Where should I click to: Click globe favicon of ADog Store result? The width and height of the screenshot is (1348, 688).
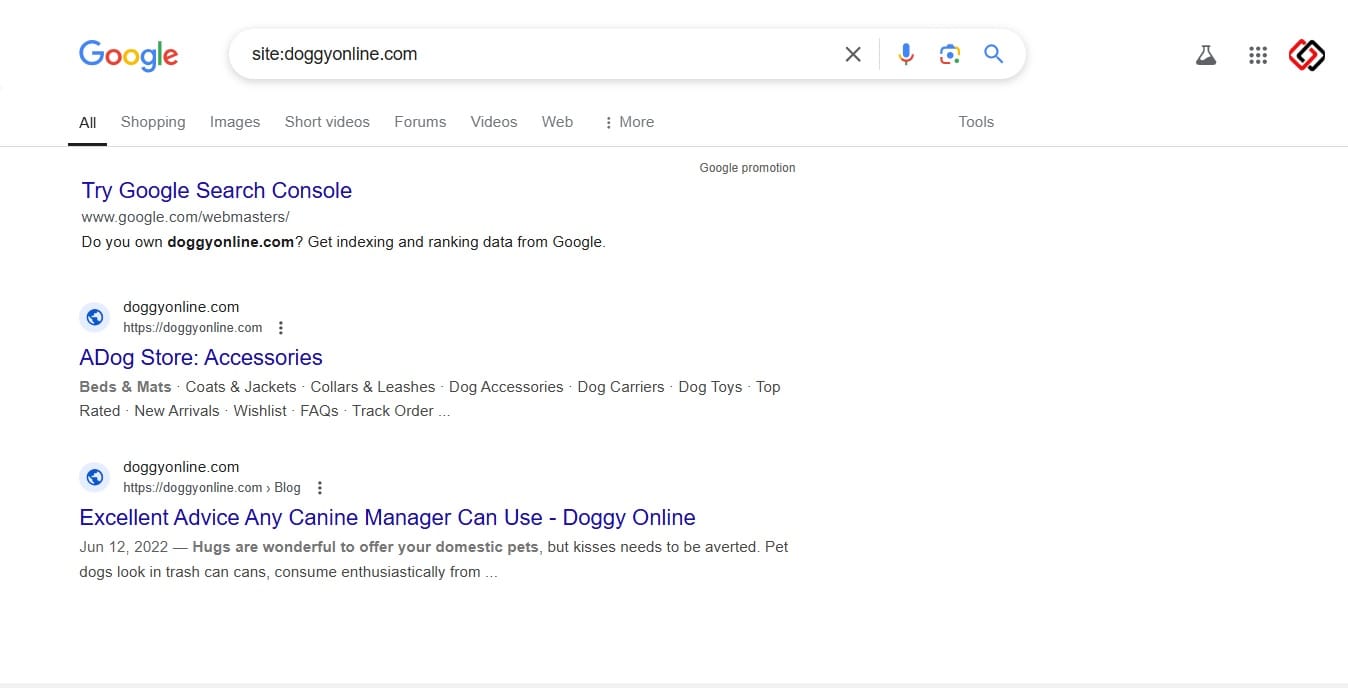pos(94,317)
